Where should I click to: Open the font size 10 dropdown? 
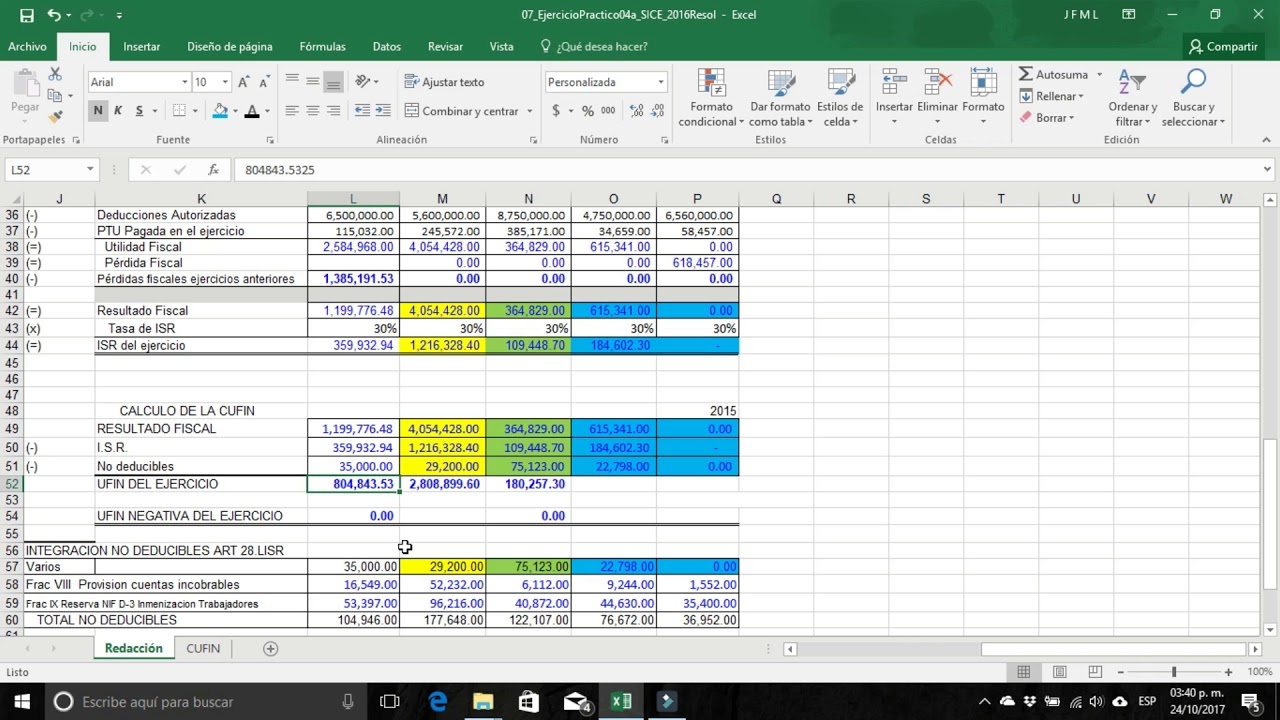point(225,82)
